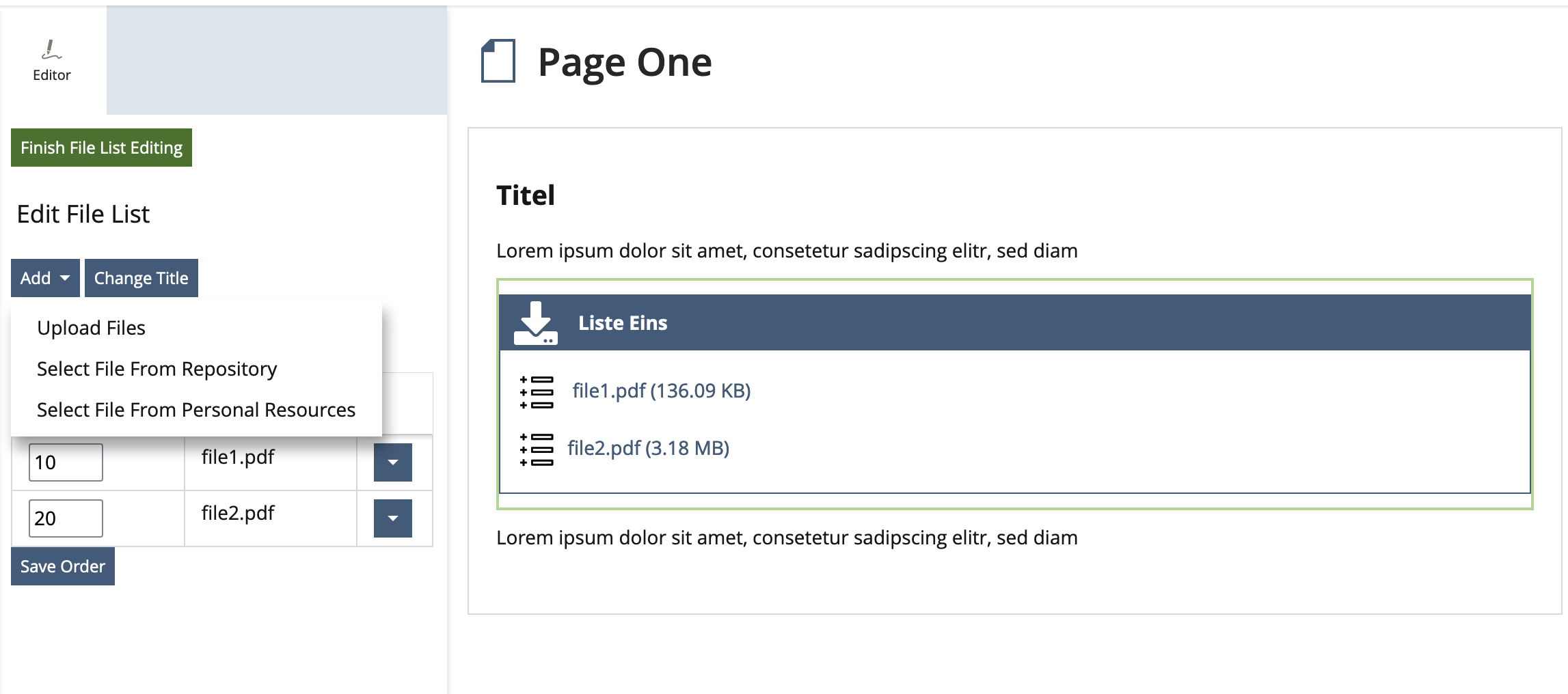Click the list icon next to file1.pdf link
Screen dimensions: 1568x694
[537, 392]
